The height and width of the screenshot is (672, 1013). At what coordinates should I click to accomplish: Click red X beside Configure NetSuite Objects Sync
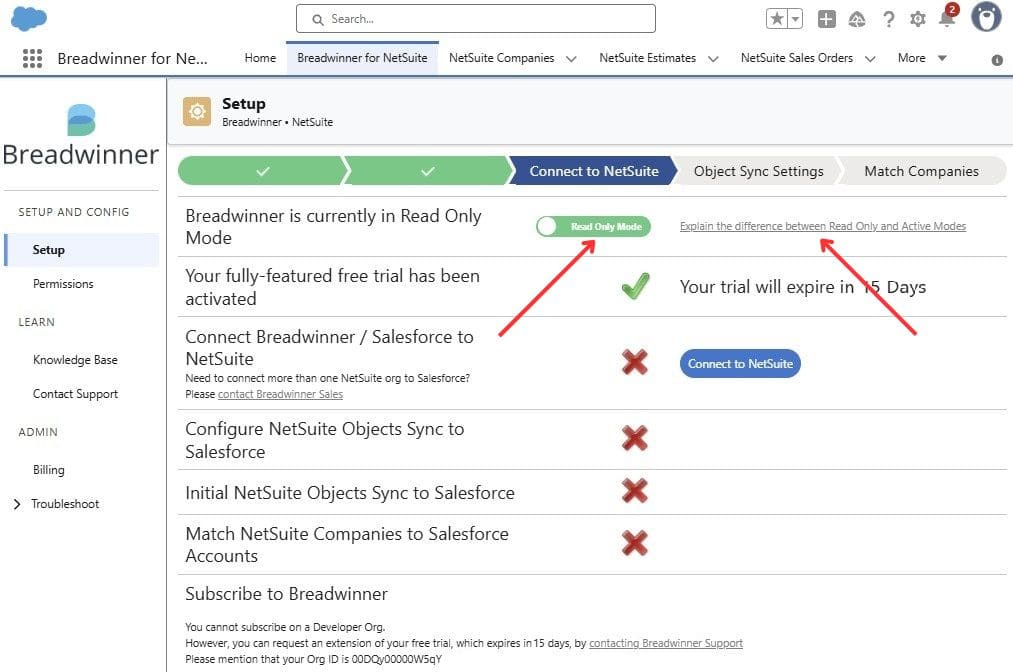[x=634, y=438]
